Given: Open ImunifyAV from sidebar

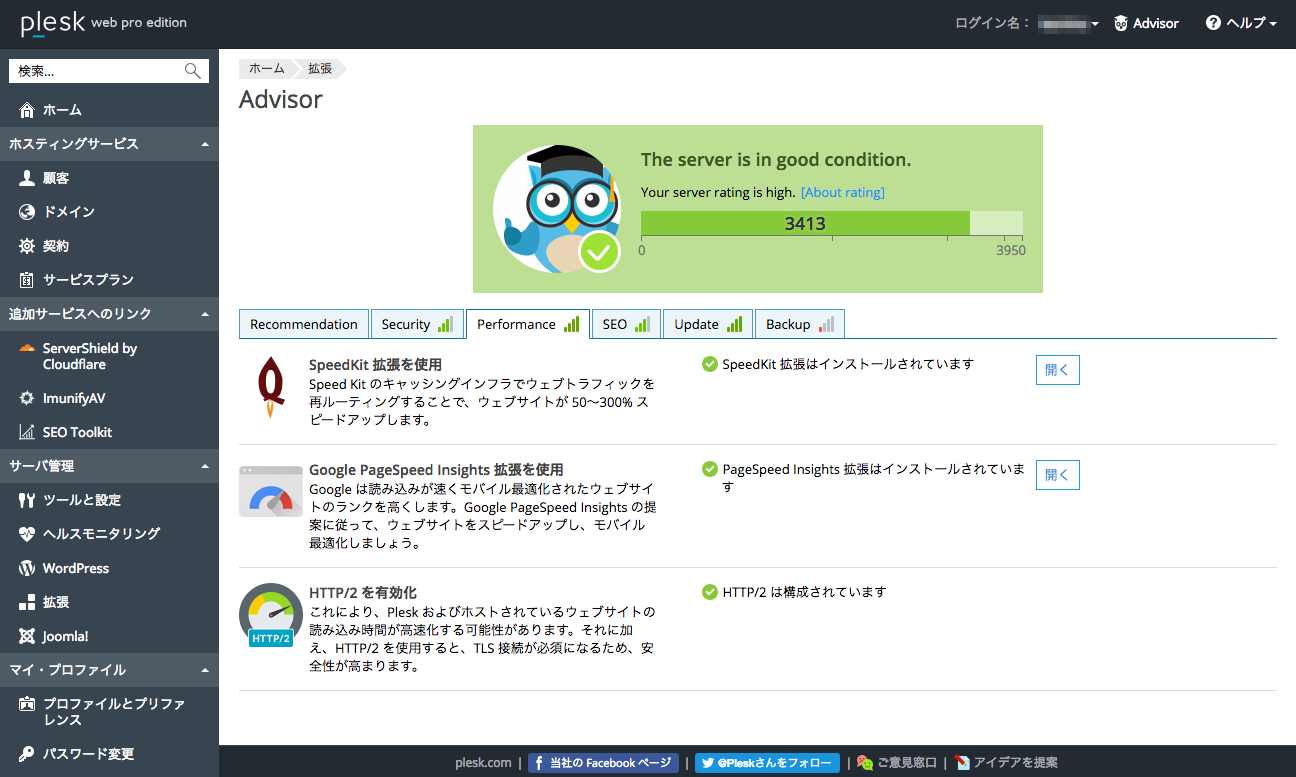Looking at the screenshot, I should coord(73,398).
